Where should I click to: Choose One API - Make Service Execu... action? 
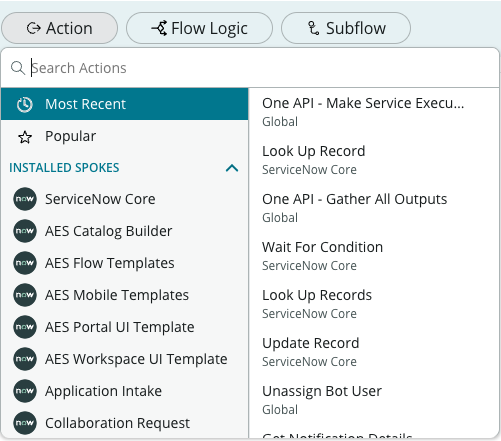[x=374, y=112]
